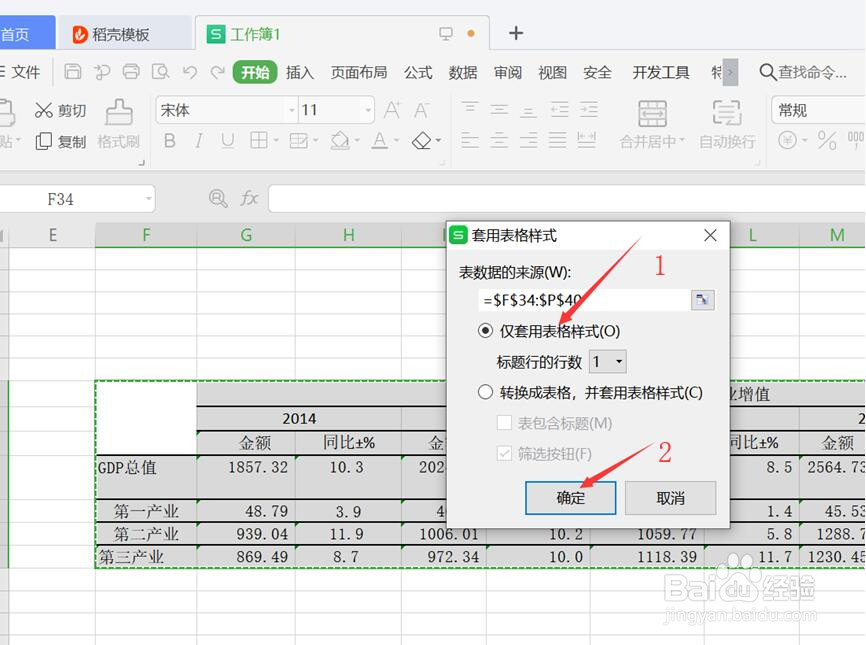Switch to 插入 ribbon tab
This screenshot has height=645, width=866.
pos(299,72)
